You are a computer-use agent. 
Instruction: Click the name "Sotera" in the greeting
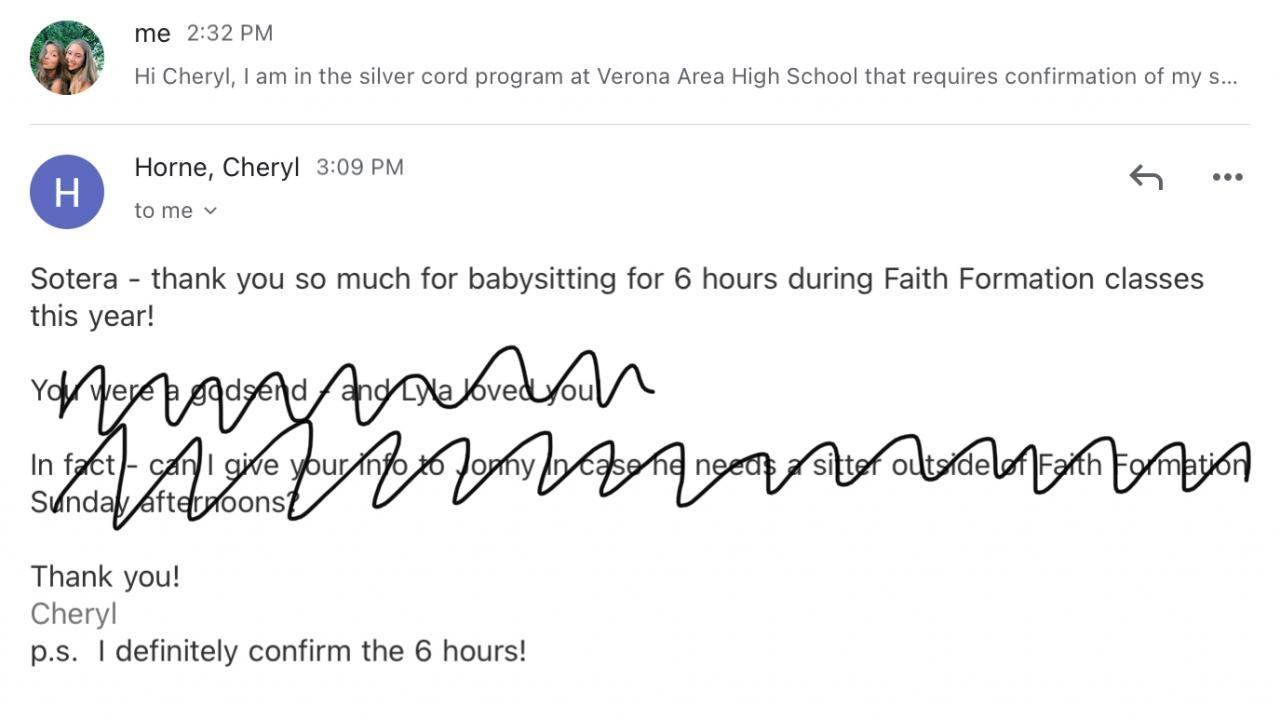(74, 279)
